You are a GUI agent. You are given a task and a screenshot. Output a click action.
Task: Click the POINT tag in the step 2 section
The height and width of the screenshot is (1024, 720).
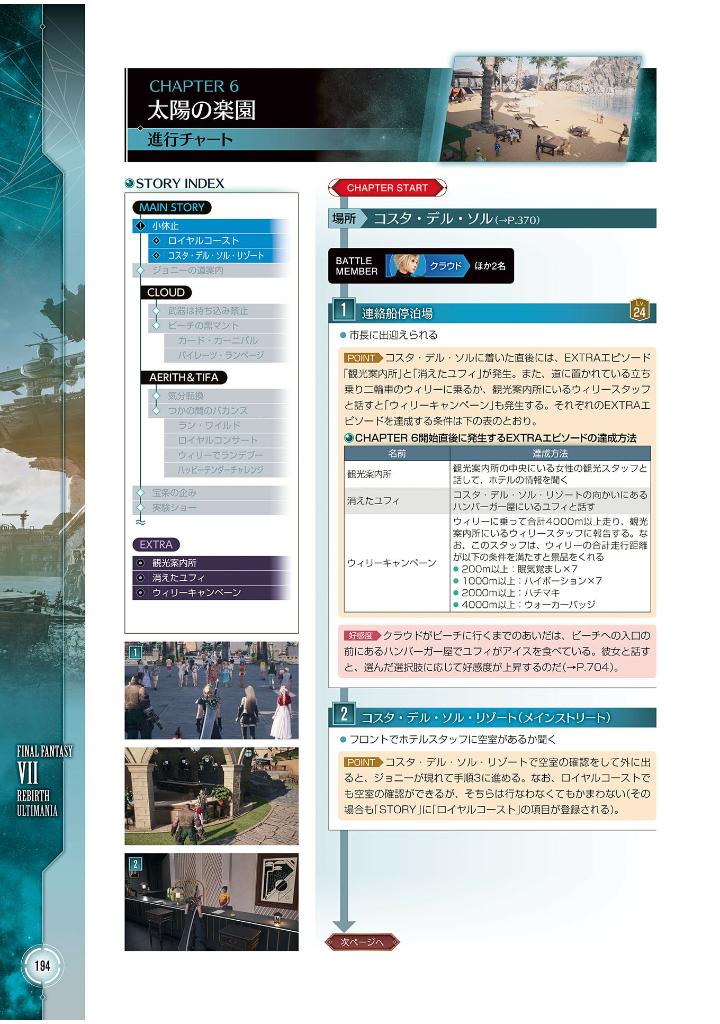point(363,762)
